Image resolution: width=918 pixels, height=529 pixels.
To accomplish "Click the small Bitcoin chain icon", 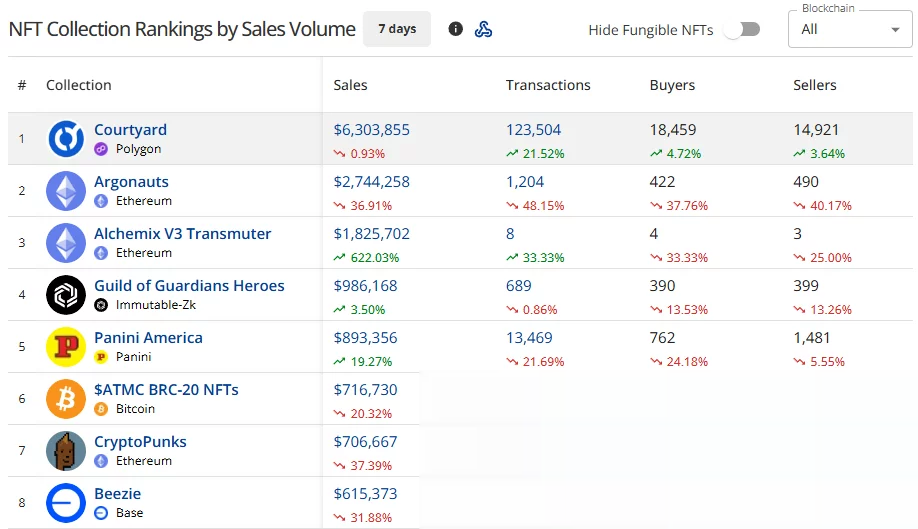I will pyautogui.click(x=101, y=409).
